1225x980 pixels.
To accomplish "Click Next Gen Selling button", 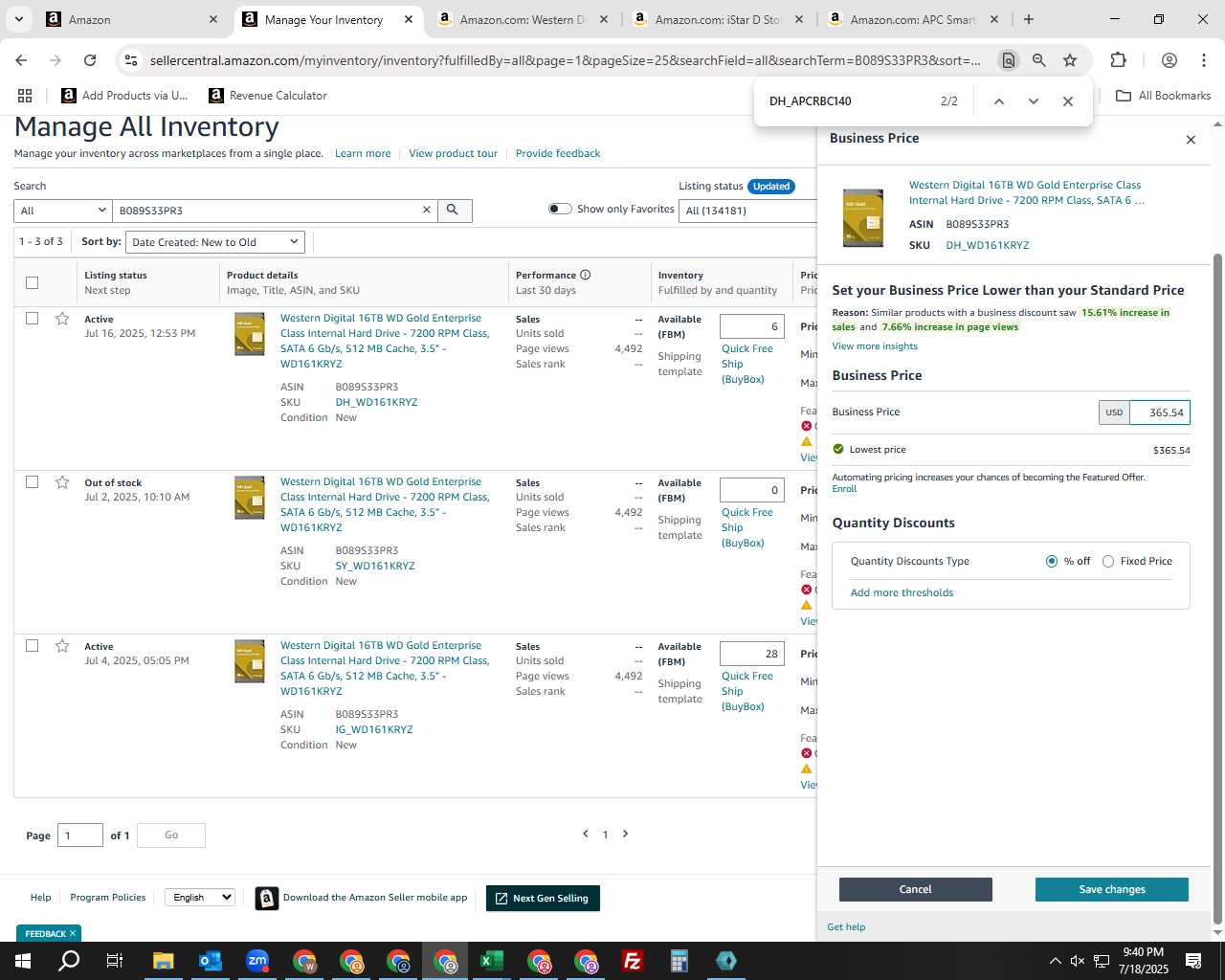I will [x=543, y=899].
